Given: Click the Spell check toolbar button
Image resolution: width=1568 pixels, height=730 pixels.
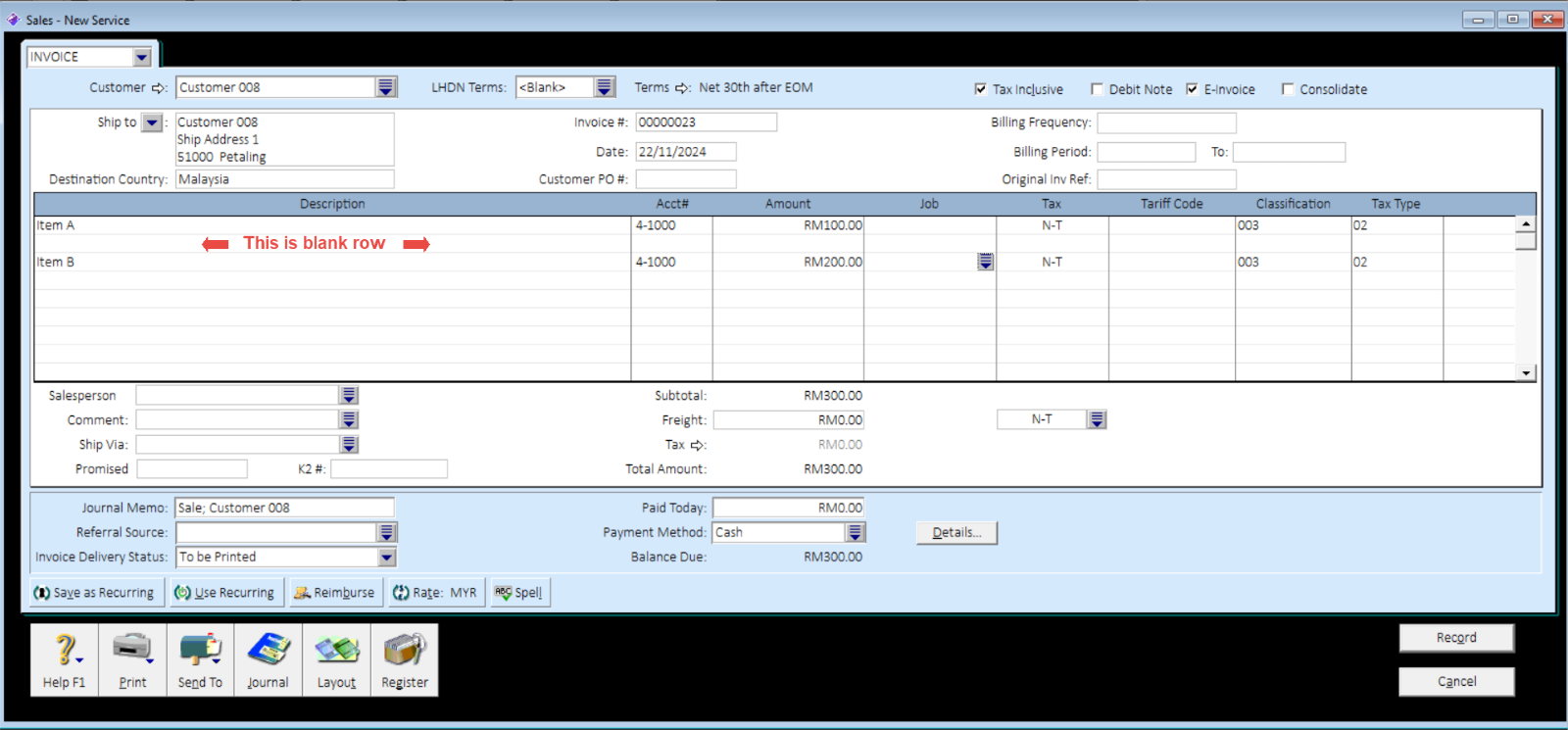Looking at the screenshot, I should click(x=519, y=593).
